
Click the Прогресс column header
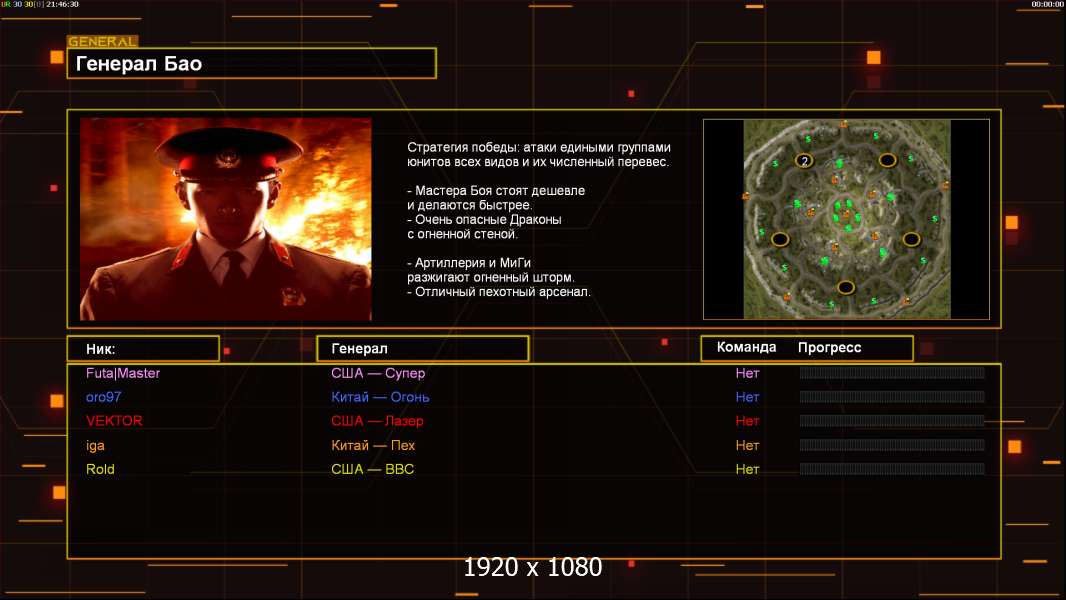(829, 347)
